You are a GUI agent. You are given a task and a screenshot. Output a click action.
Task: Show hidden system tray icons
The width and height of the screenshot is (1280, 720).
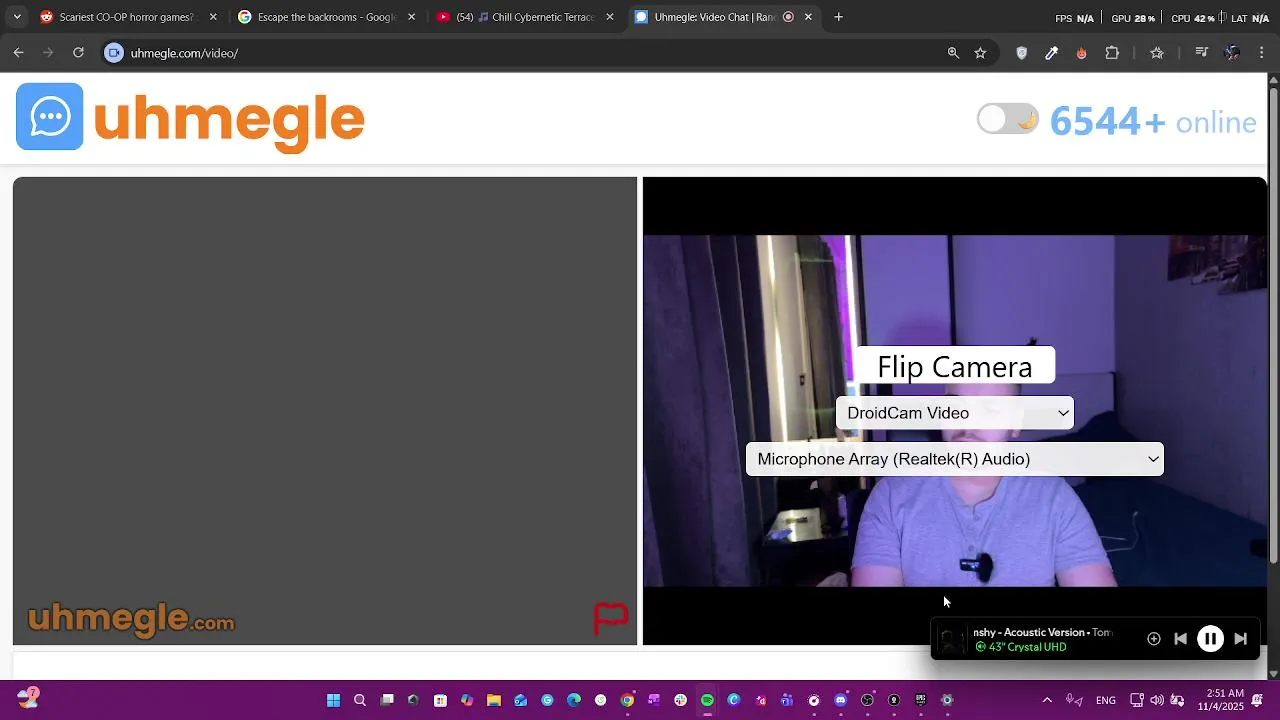tap(1047, 700)
